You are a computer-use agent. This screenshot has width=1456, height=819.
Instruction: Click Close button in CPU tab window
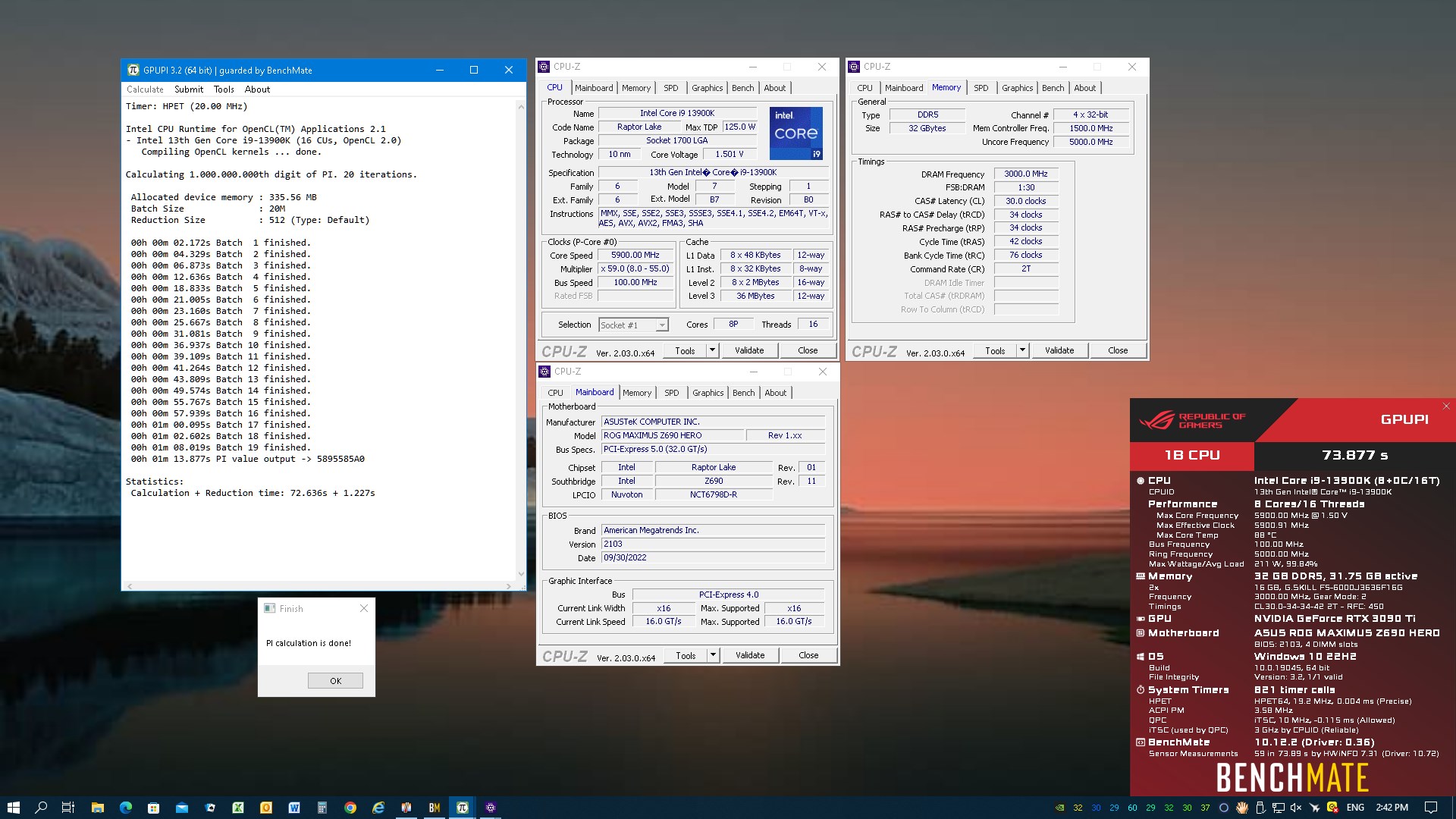click(x=808, y=350)
